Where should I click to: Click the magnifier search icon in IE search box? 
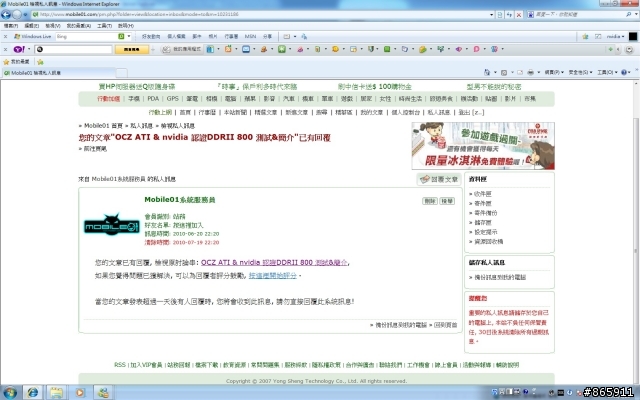click(628, 14)
